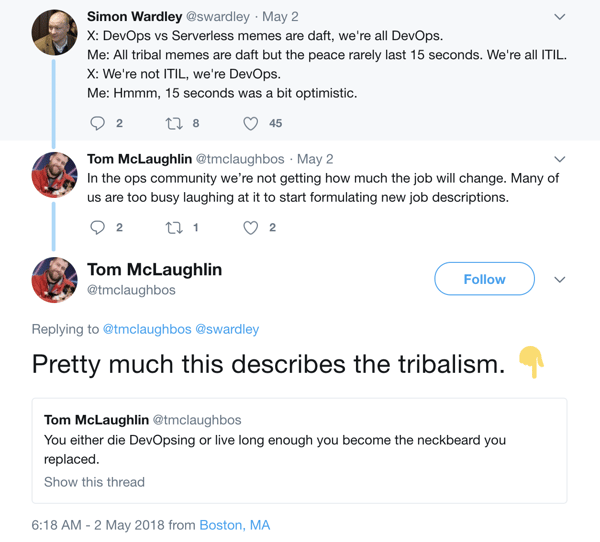The image size is (600, 542).
Task: Open more options chevron beside Follow button
Action: point(559,280)
